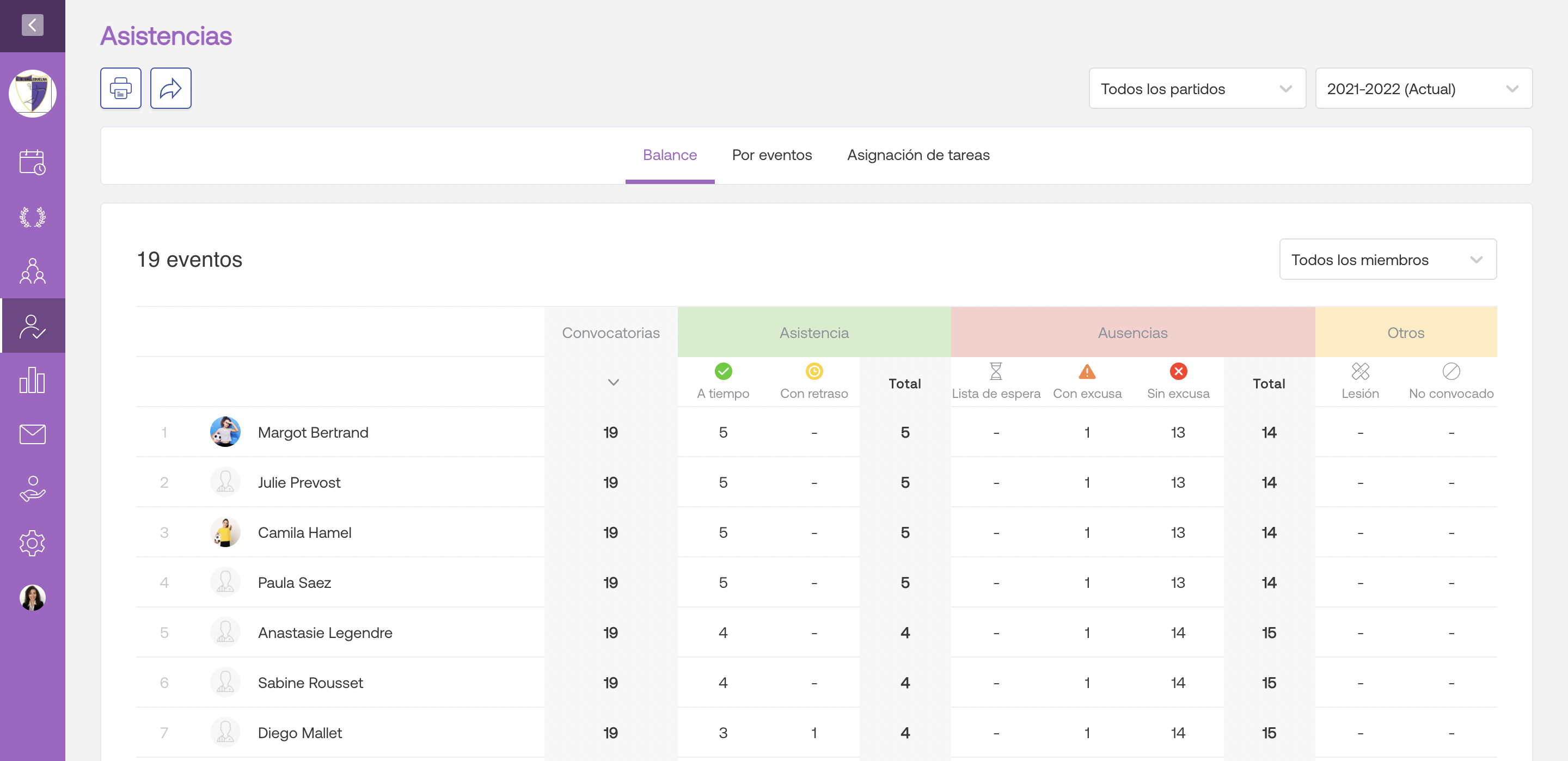Open the calendar schedule sidebar icon
The image size is (1568, 761).
(32, 163)
